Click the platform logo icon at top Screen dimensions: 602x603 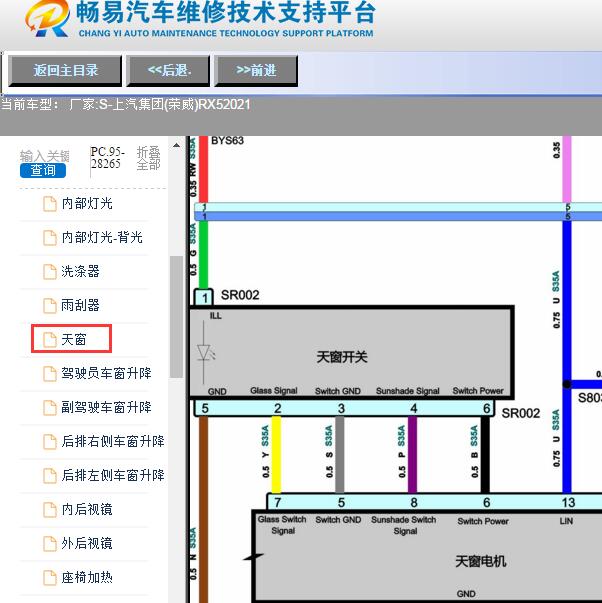click(x=48, y=18)
